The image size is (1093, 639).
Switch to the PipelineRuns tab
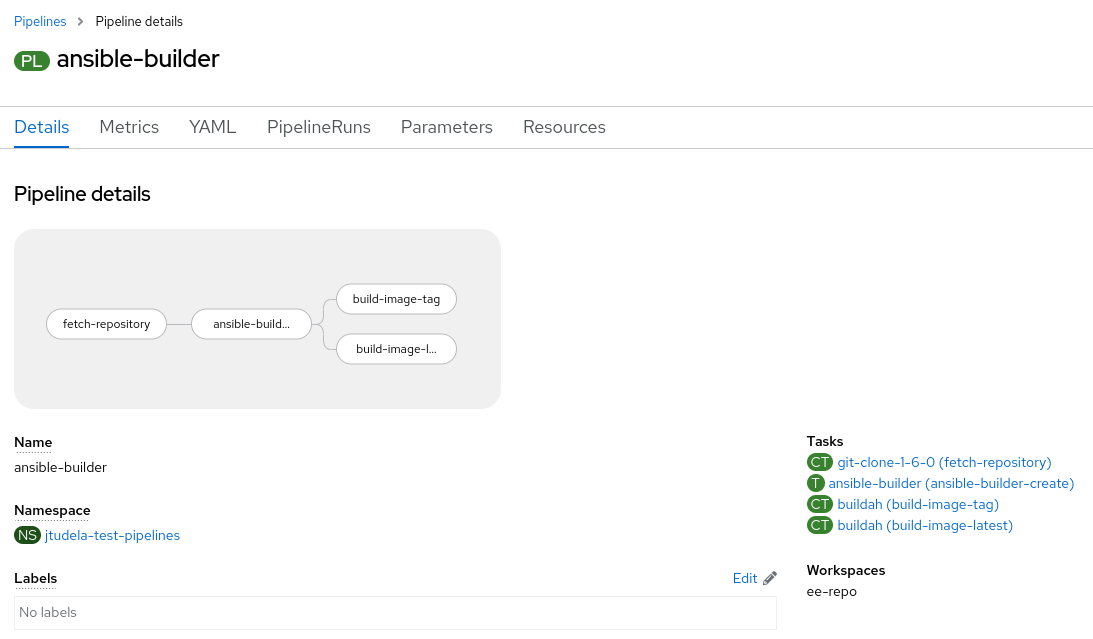pyautogui.click(x=318, y=127)
